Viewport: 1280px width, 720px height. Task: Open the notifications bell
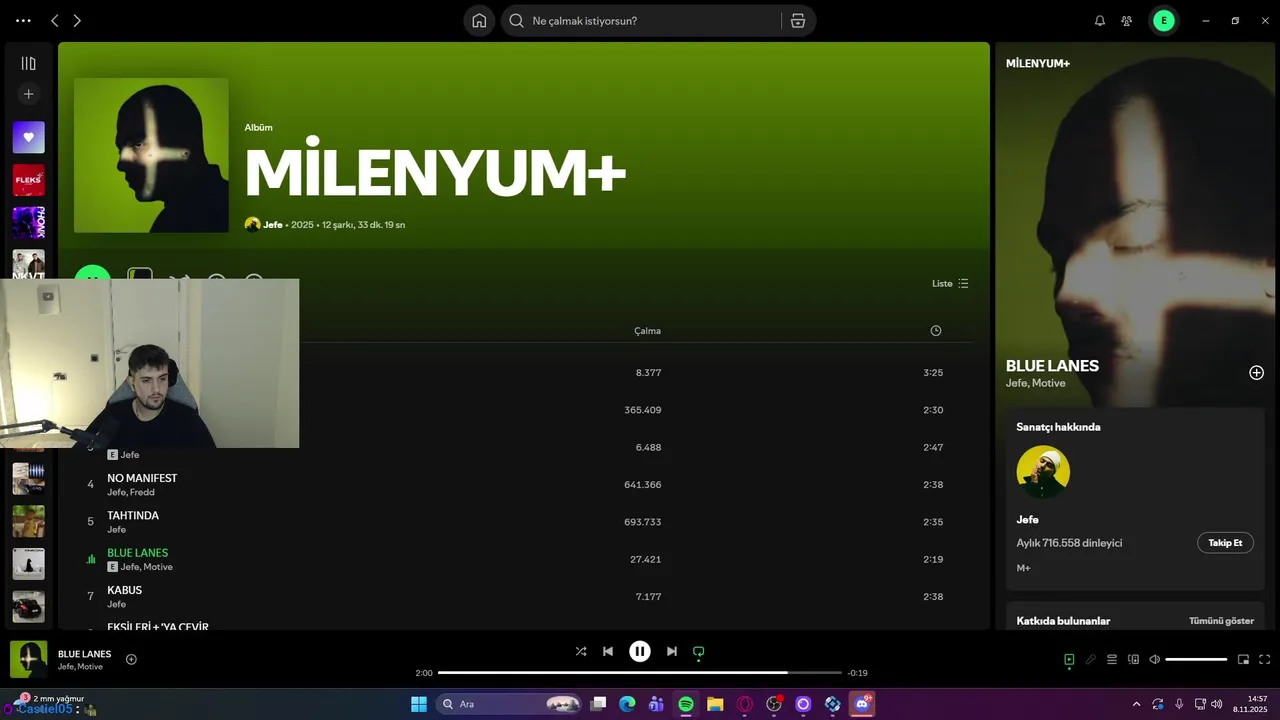click(1100, 21)
